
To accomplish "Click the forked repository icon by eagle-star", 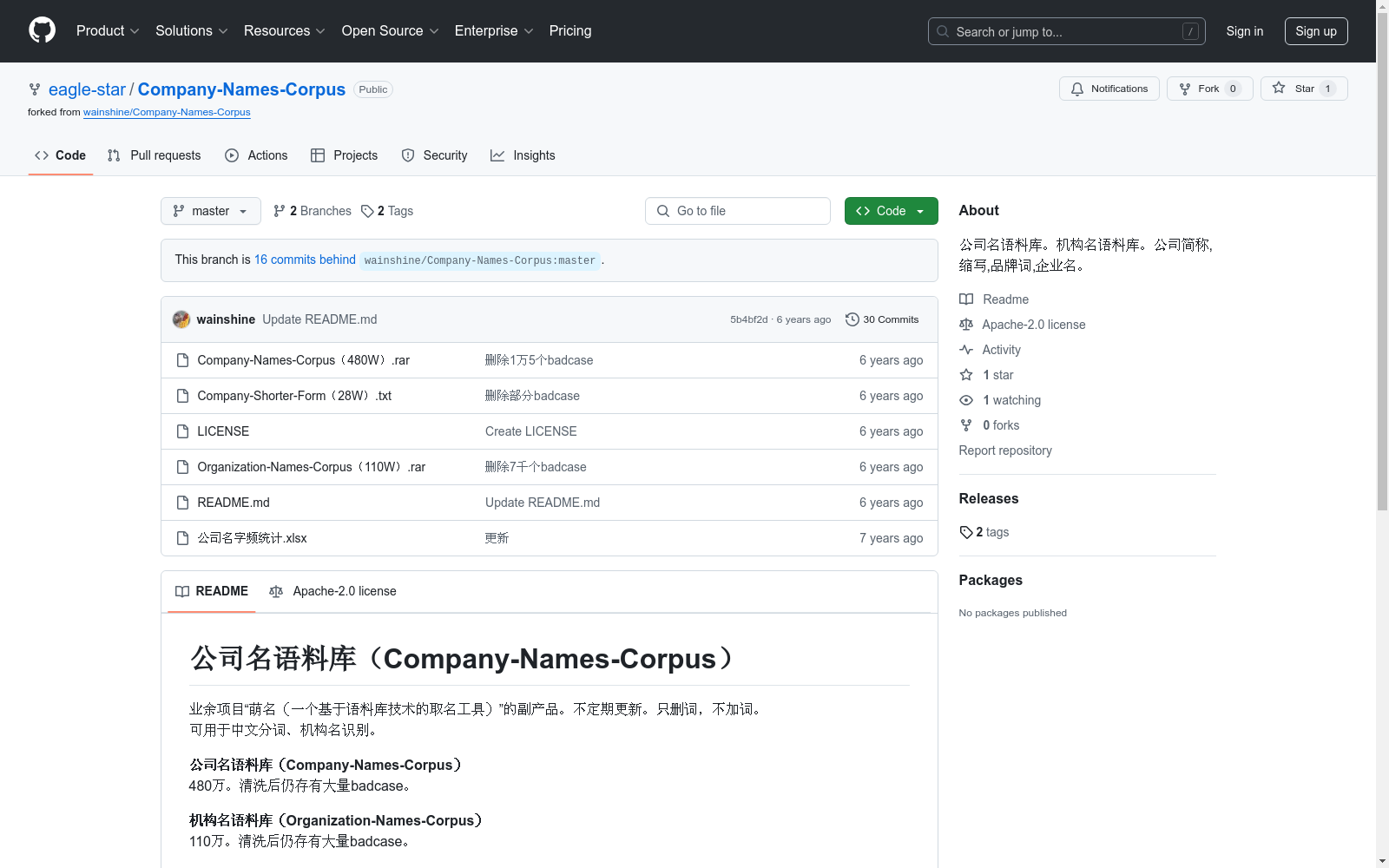I will (35, 89).
